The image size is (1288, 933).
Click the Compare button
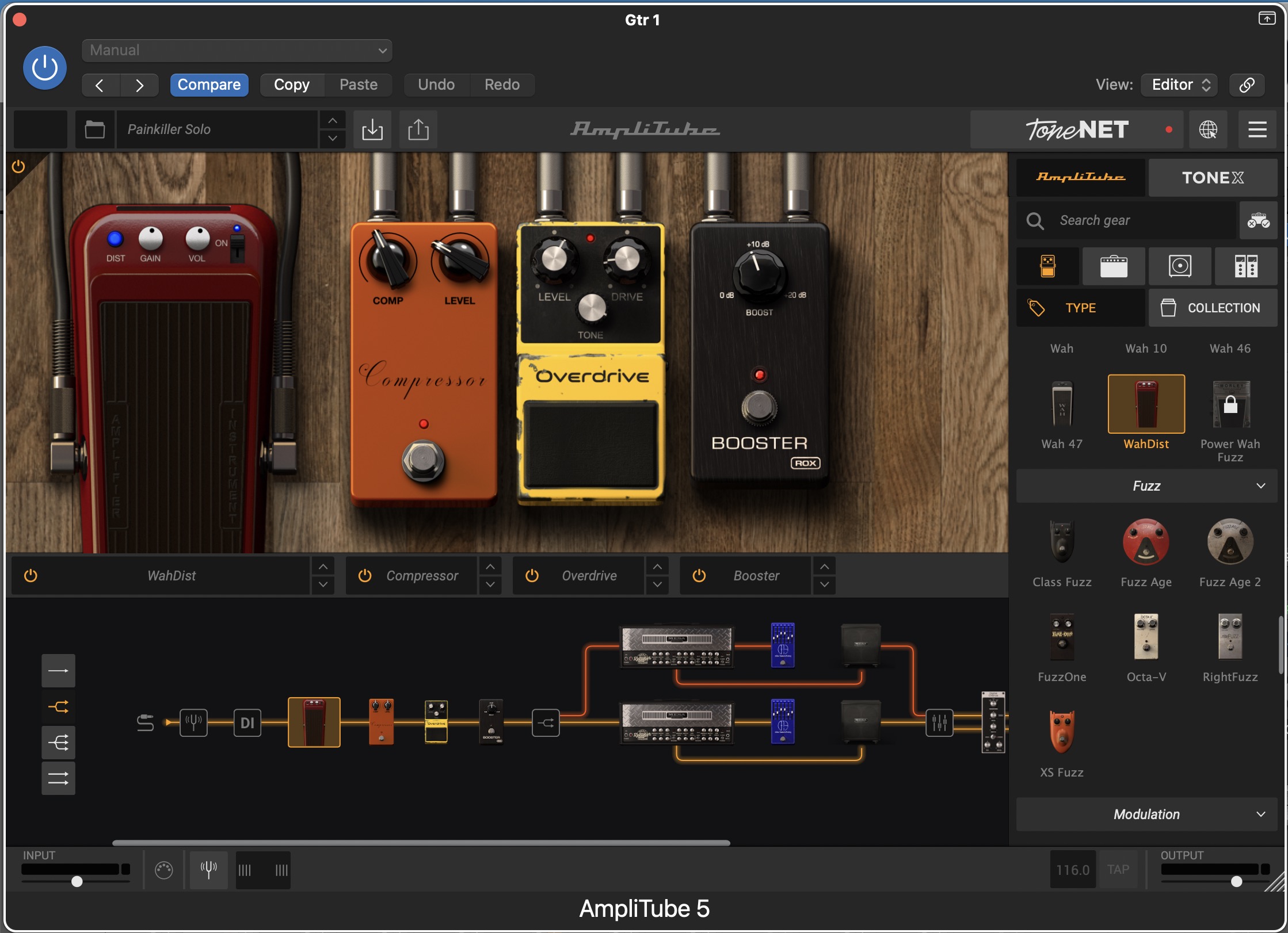(x=209, y=85)
